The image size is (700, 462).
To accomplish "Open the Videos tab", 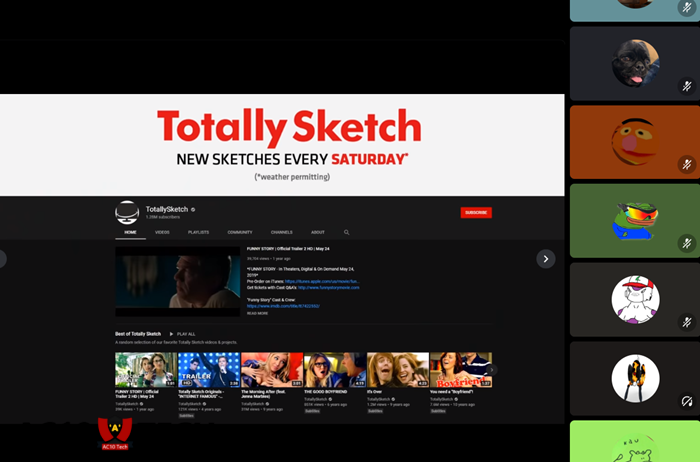I will tap(162, 232).
